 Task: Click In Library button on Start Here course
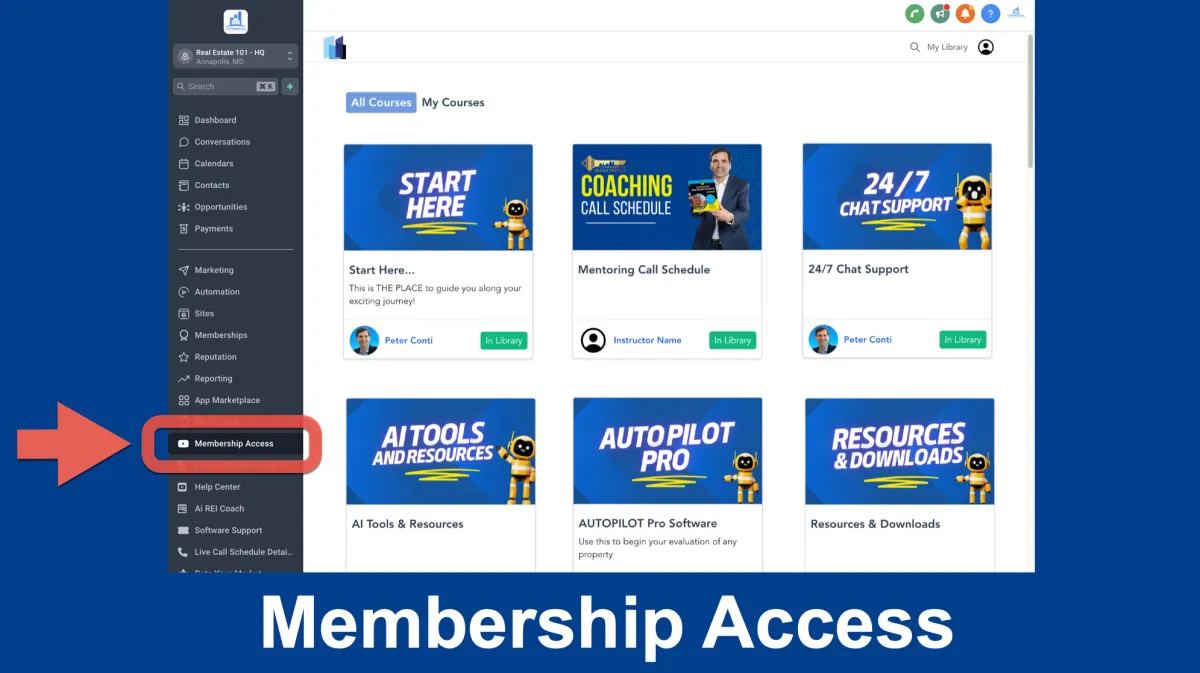tap(504, 341)
